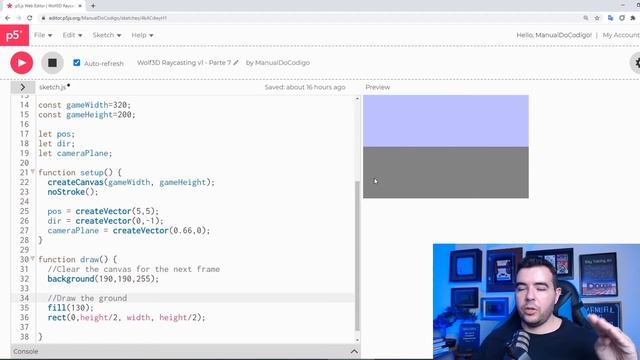Click the code editor vertical scrollbar
640x360 pixels.
pyautogui.click(x=358, y=255)
